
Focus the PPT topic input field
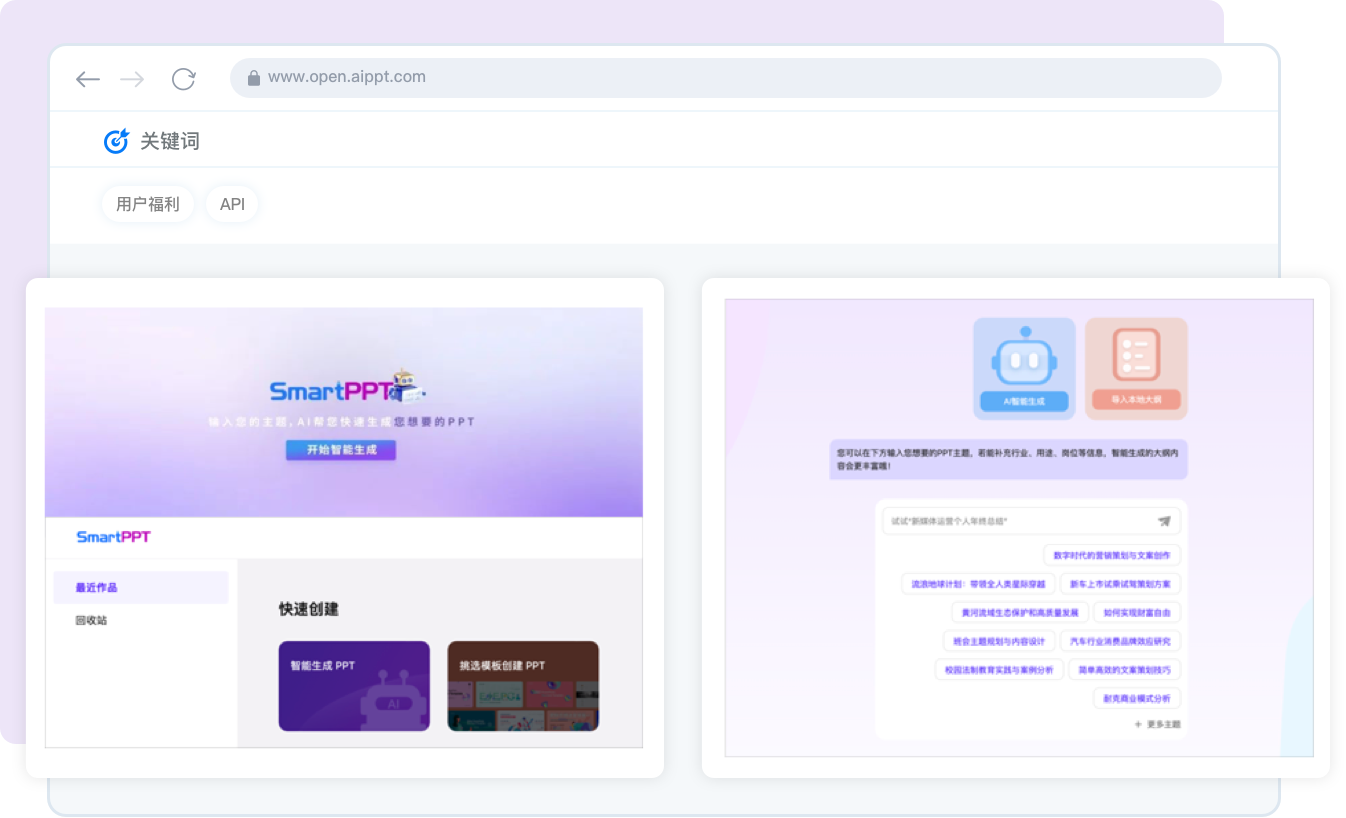(x=1015, y=521)
